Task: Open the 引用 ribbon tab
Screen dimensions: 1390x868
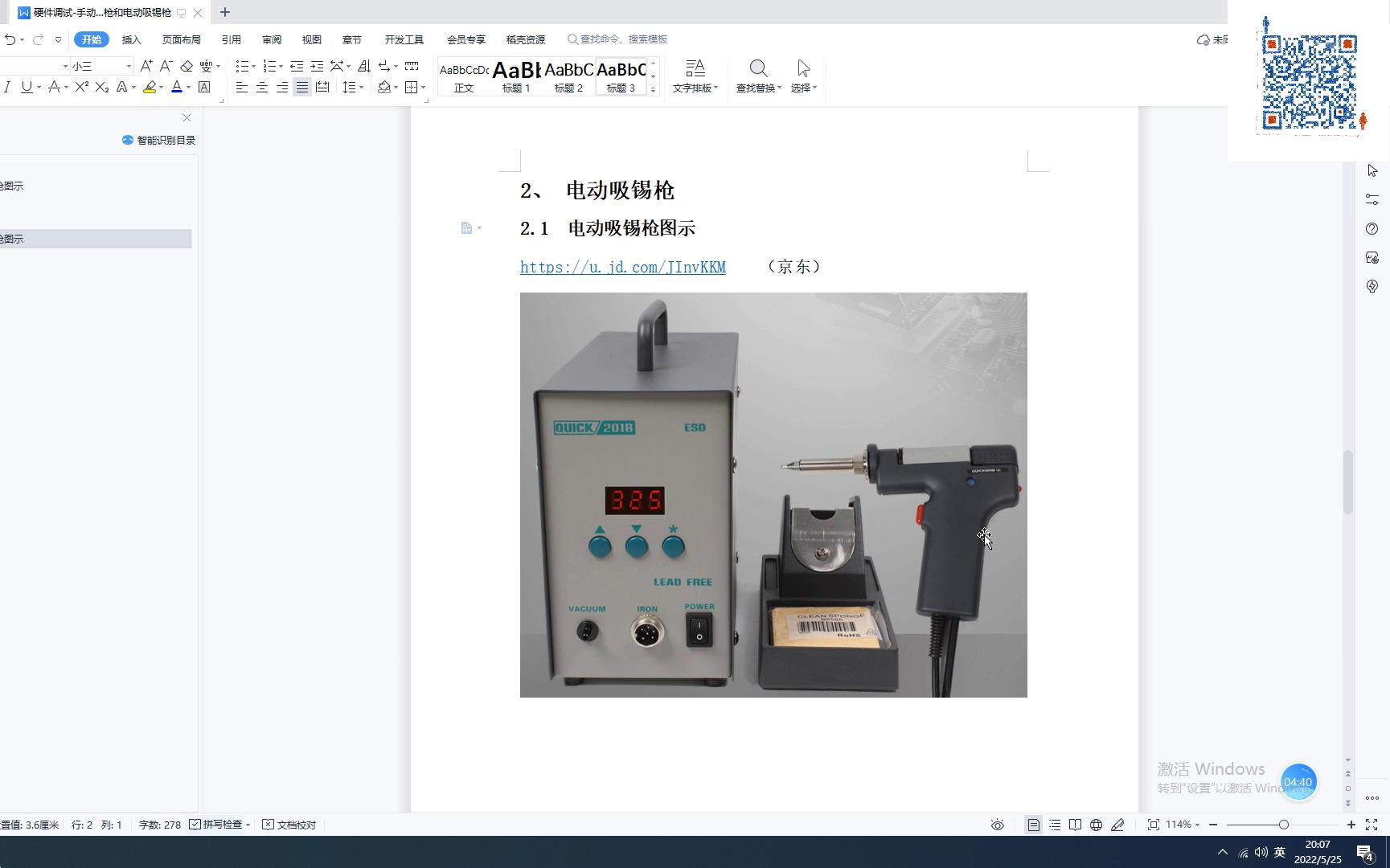Action: point(231,39)
